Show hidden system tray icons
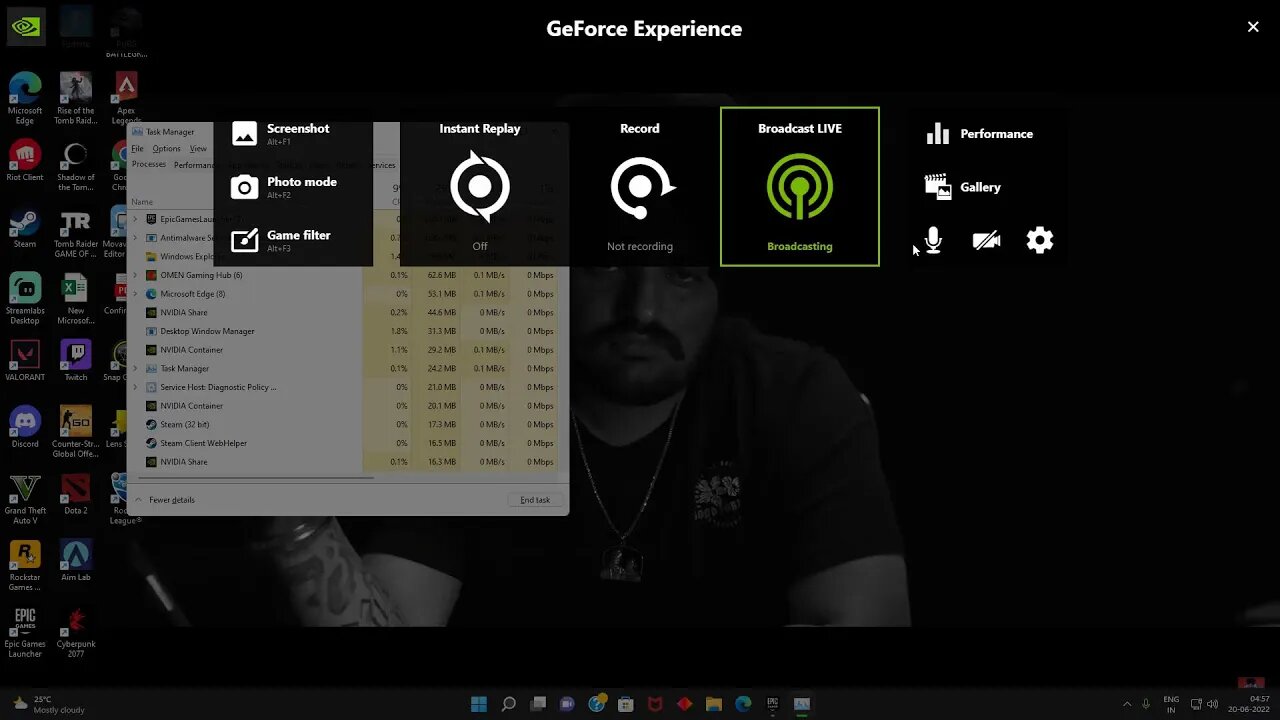 pos(1127,704)
